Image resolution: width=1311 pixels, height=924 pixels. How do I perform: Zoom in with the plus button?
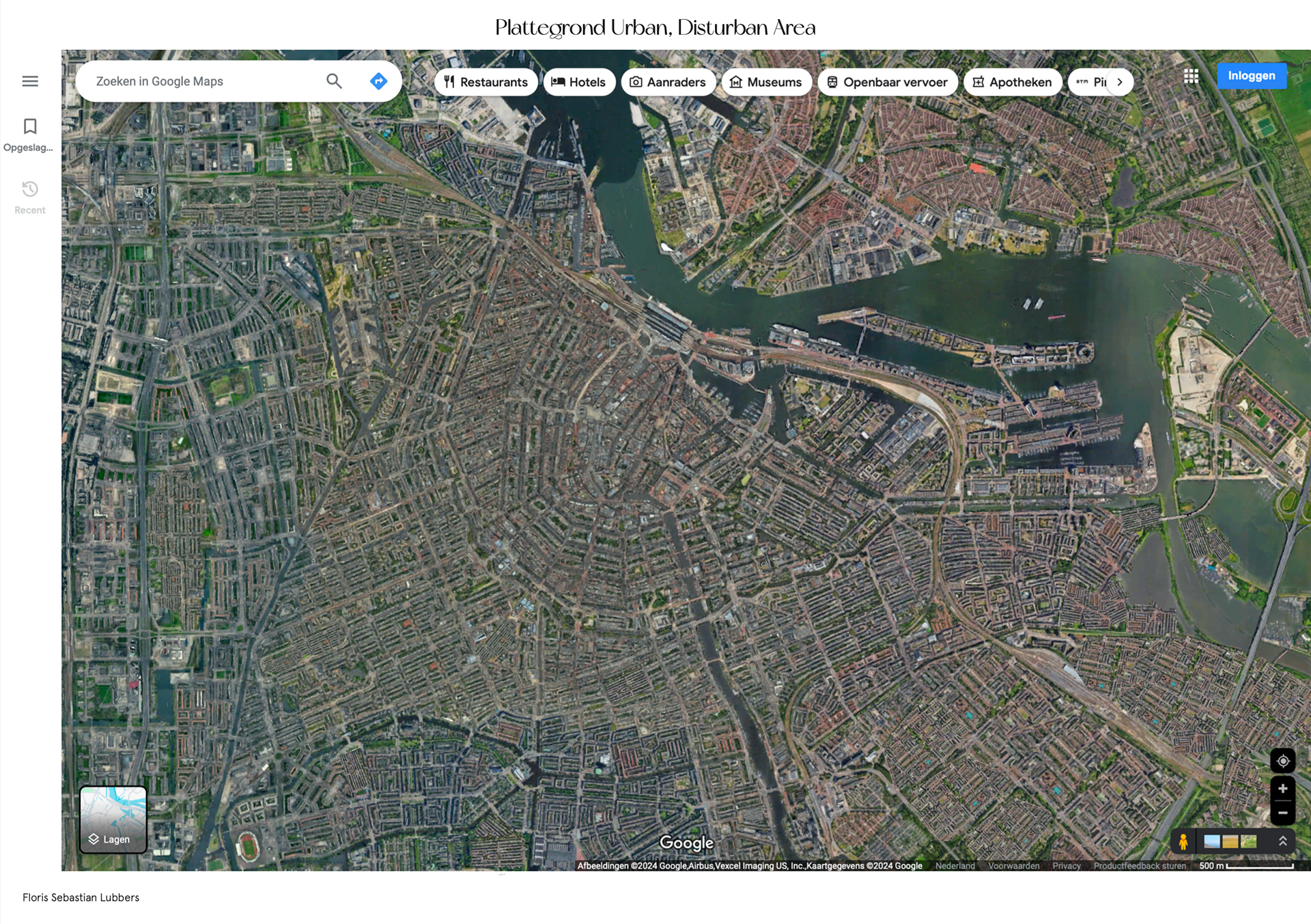[1283, 789]
